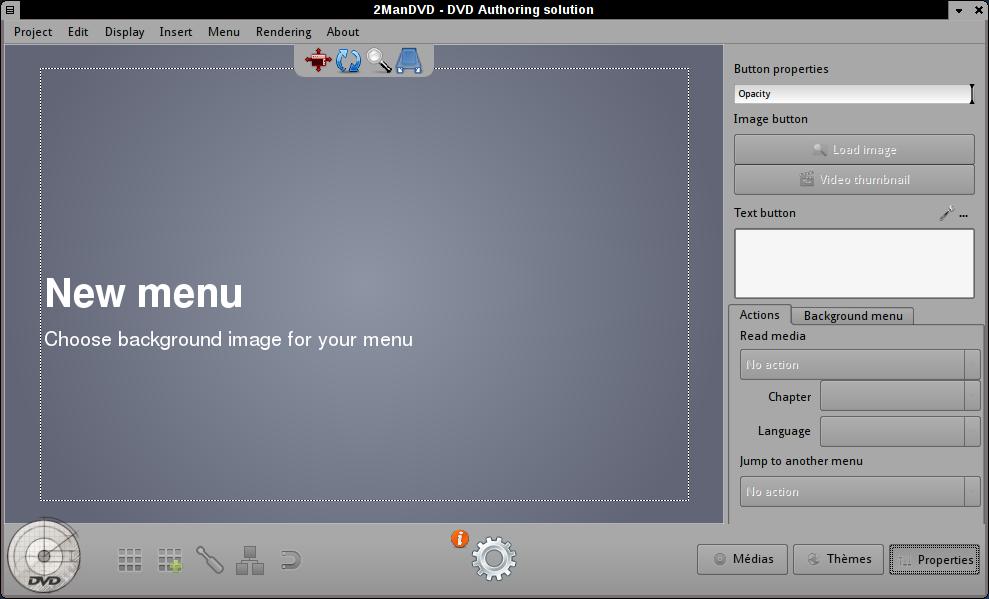Adjust the Opacity slider
The width and height of the screenshot is (989, 599).
click(x=854, y=94)
